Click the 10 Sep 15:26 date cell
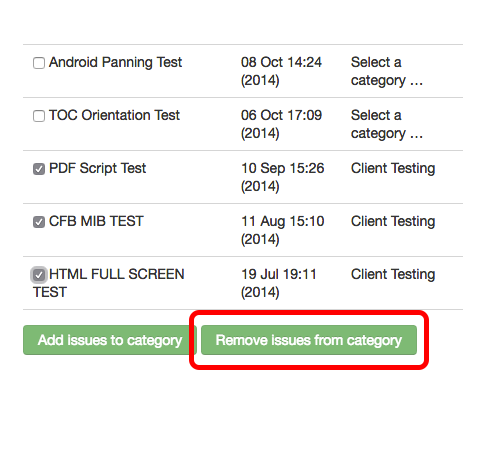Viewport: 491px width, 467px height. pos(283,177)
